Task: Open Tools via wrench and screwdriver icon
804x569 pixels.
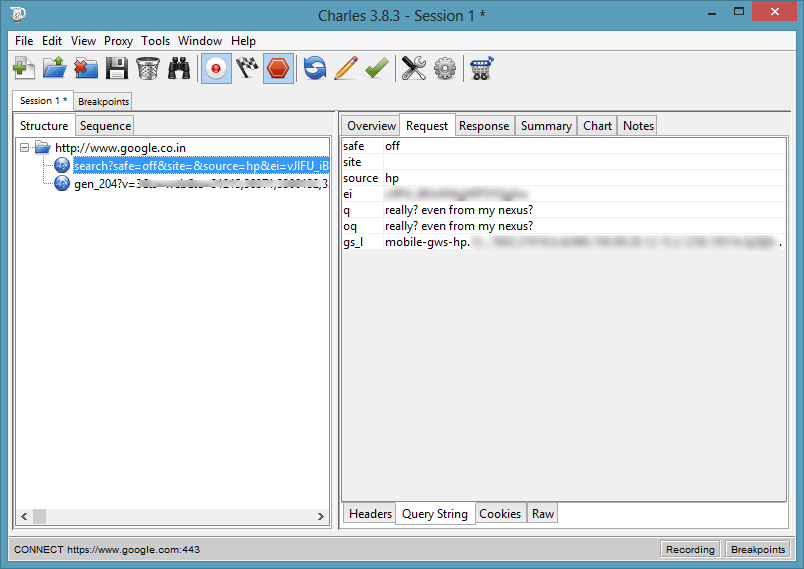Action: point(414,68)
